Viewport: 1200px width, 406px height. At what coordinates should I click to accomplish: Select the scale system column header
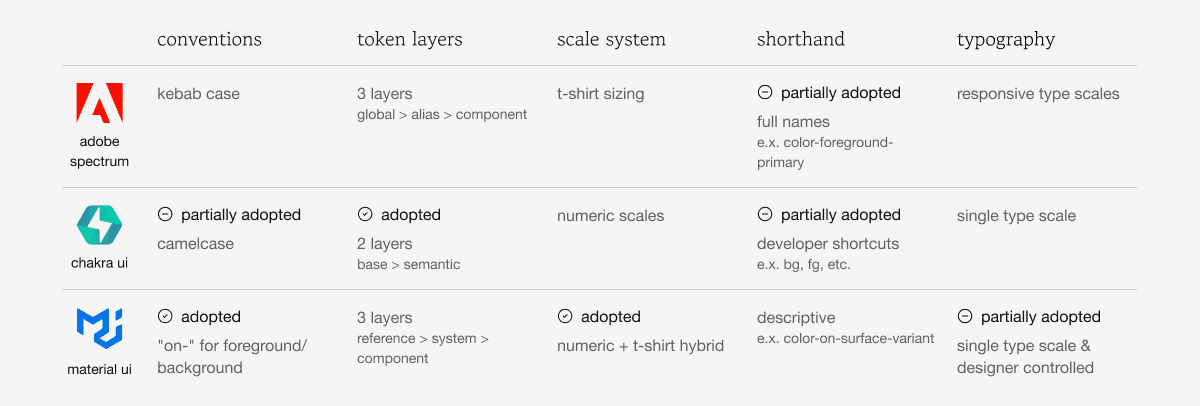click(x=611, y=40)
